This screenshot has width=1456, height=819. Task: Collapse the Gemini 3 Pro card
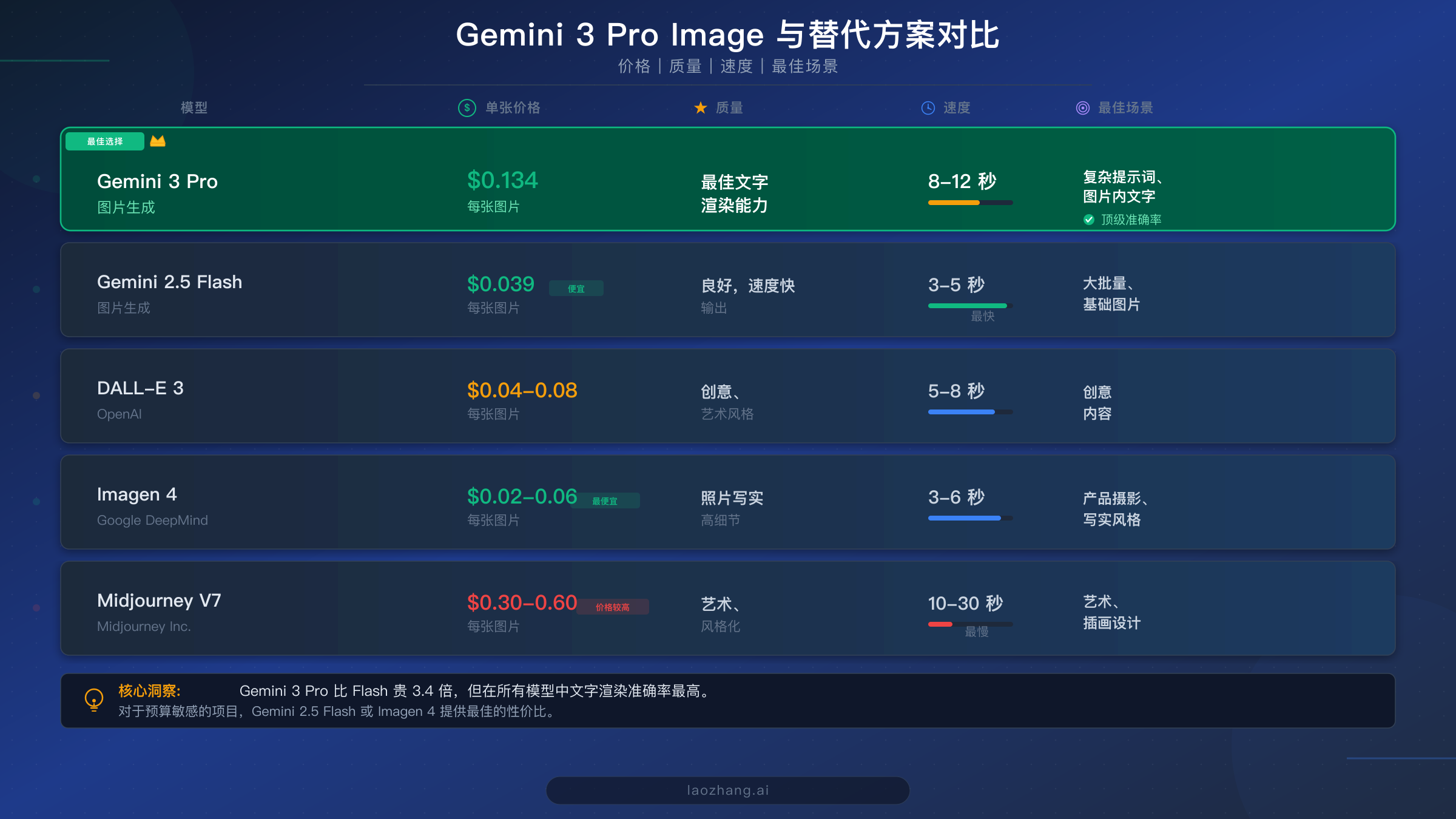coord(728,179)
